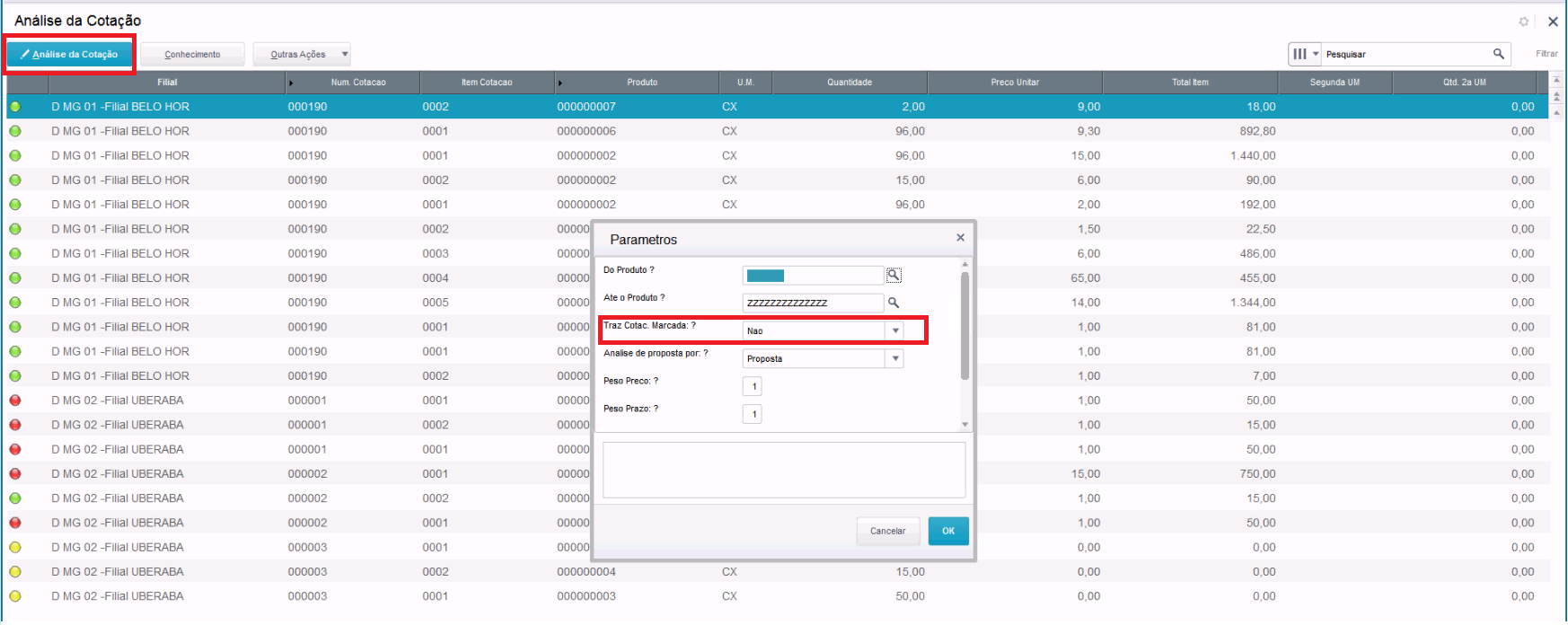1568x625 pixels.
Task: Open the gear settings icon at top right
Action: click(1523, 22)
